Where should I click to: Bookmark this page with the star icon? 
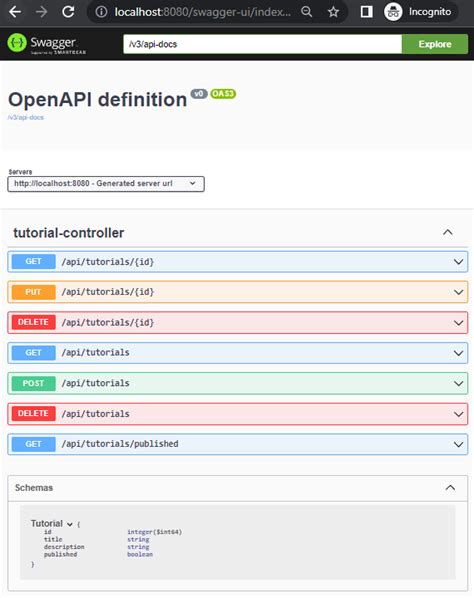334,12
